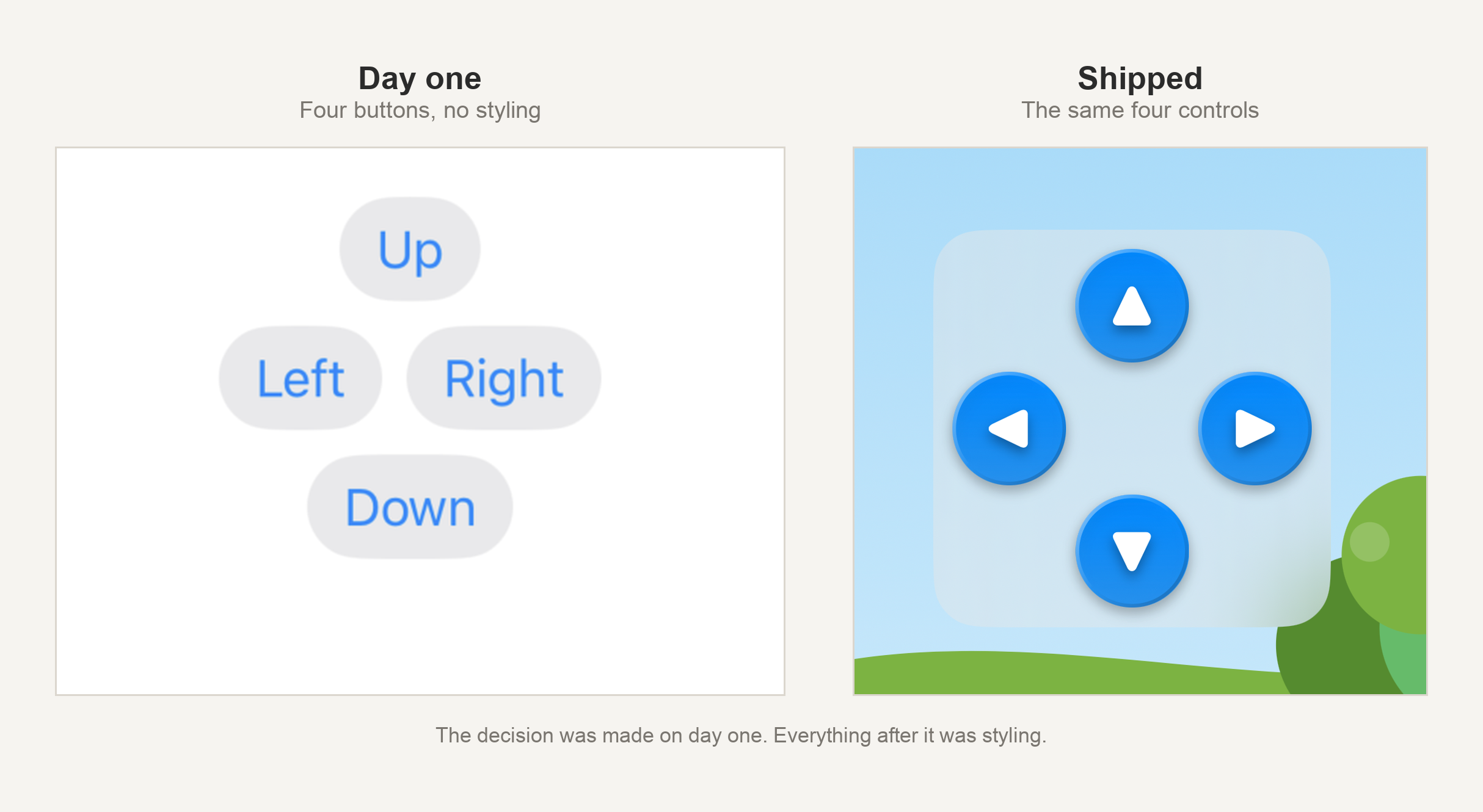Tap the blue up-arrow circular button
The image size is (1483, 812).
click(1132, 305)
